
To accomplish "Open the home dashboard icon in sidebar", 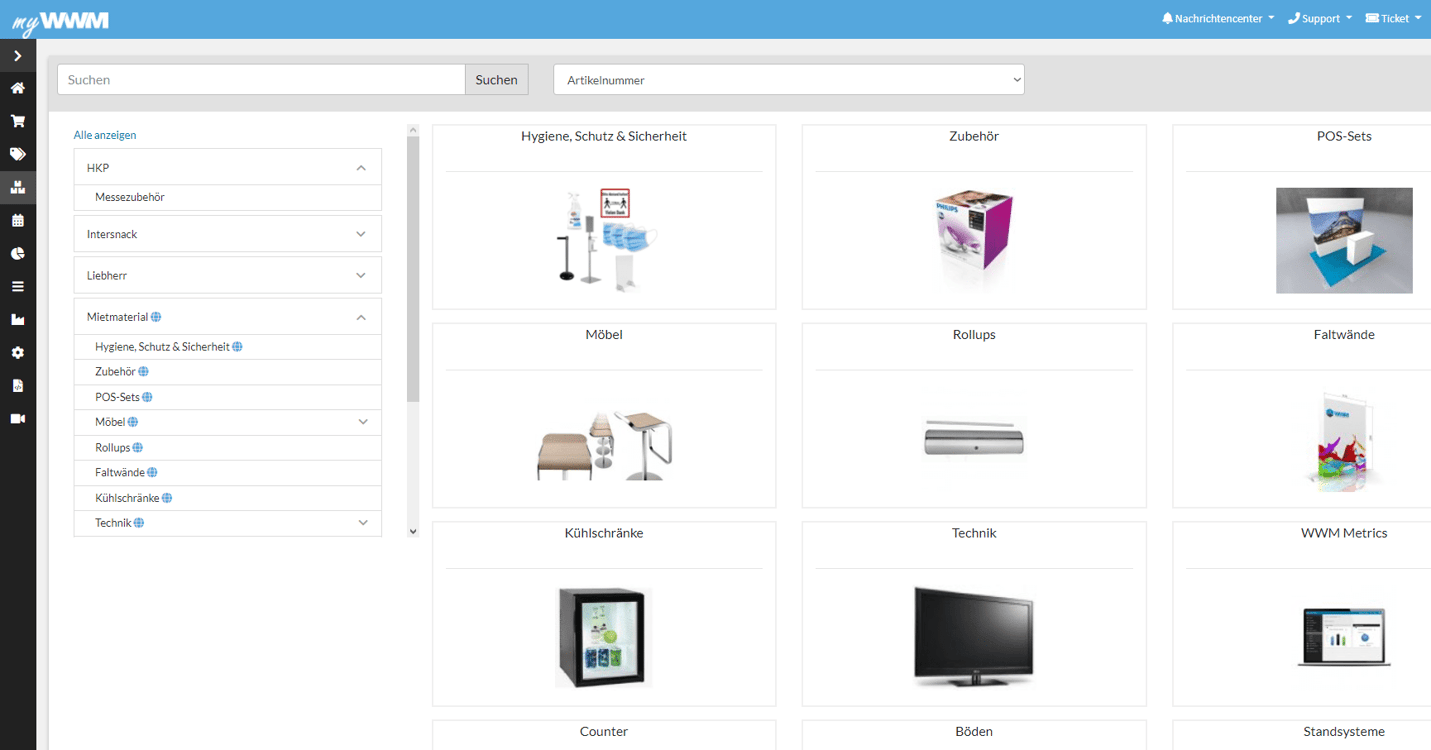I will 17,88.
